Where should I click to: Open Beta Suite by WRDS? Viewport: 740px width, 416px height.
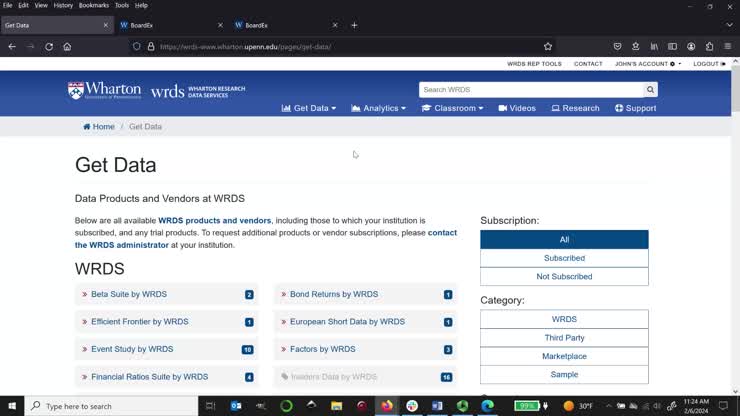pos(129,294)
